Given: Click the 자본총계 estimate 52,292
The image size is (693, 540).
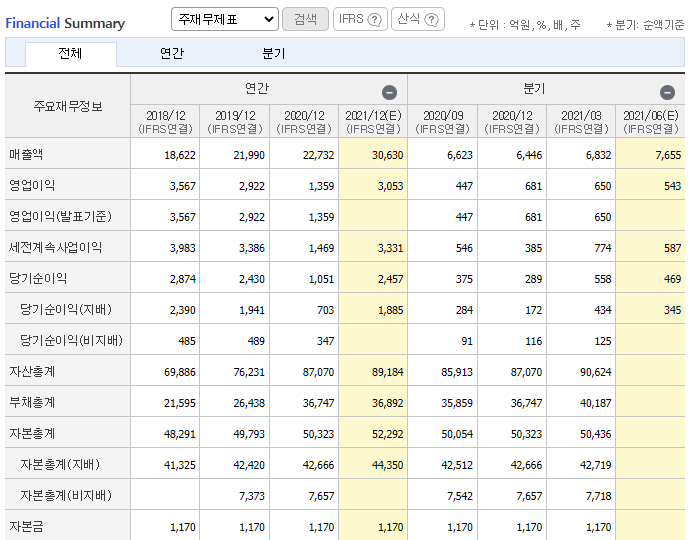Looking at the screenshot, I should pos(388,434).
